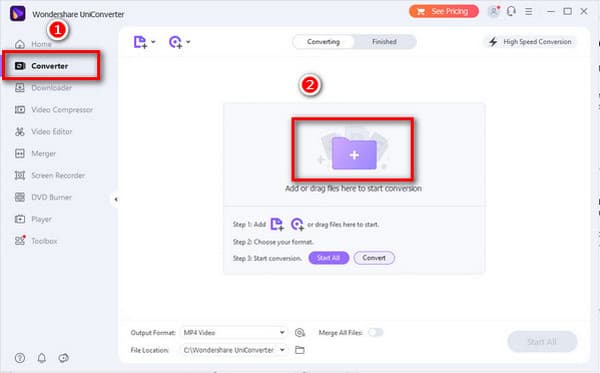Open the Player section
This screenshot has height=373, width=600.
point(33,219)
